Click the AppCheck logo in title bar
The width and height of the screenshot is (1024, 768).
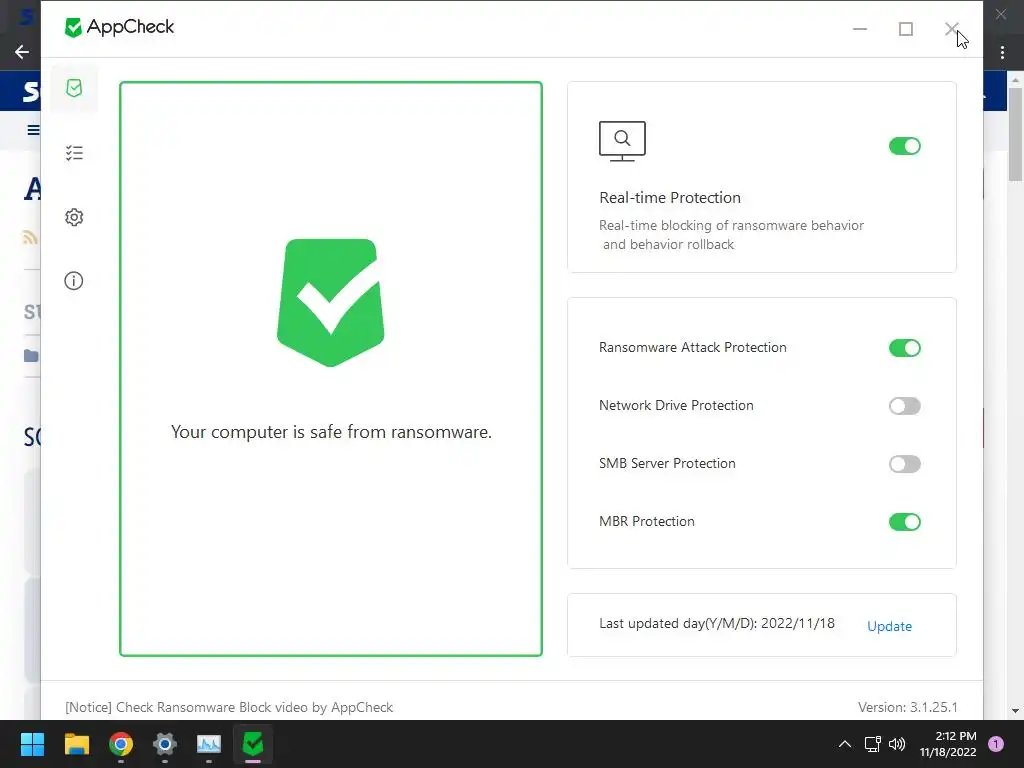coord(120,27)
